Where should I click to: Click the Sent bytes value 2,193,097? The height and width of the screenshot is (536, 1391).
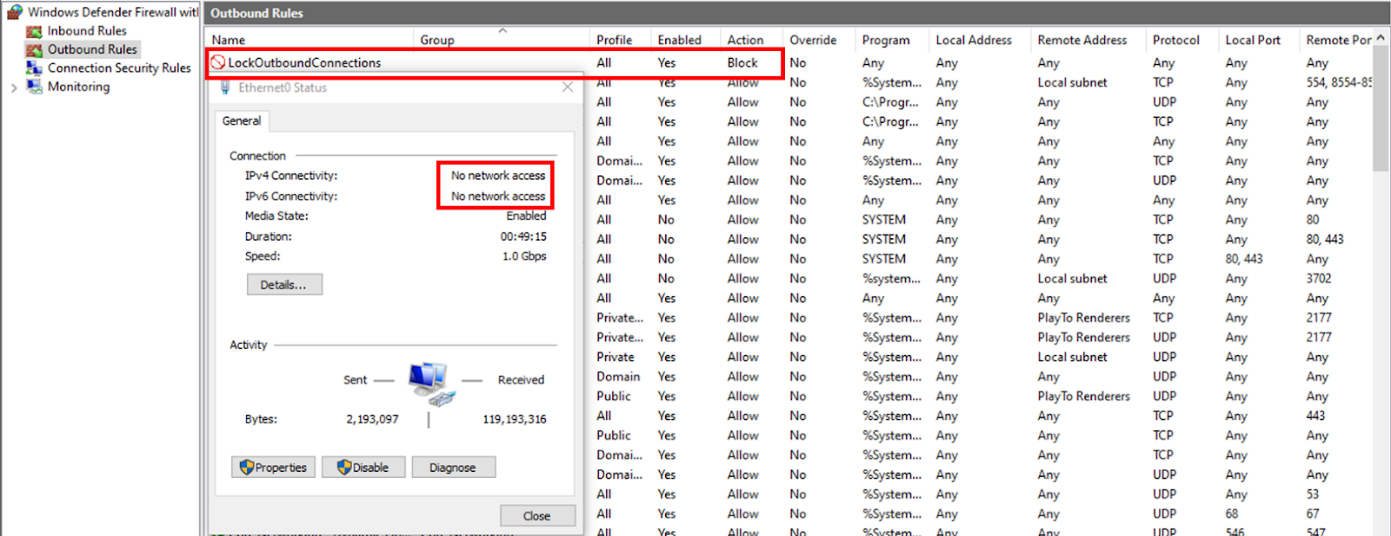coord(372,419)
